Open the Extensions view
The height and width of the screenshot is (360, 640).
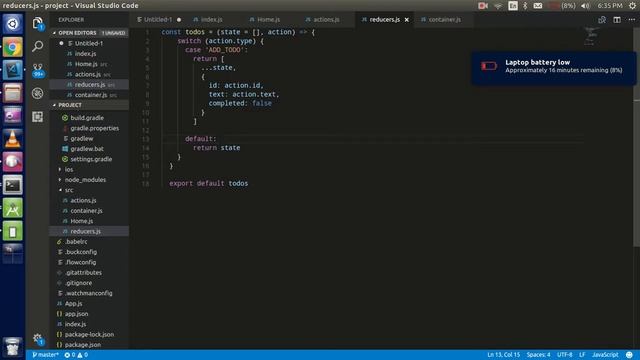38,117
